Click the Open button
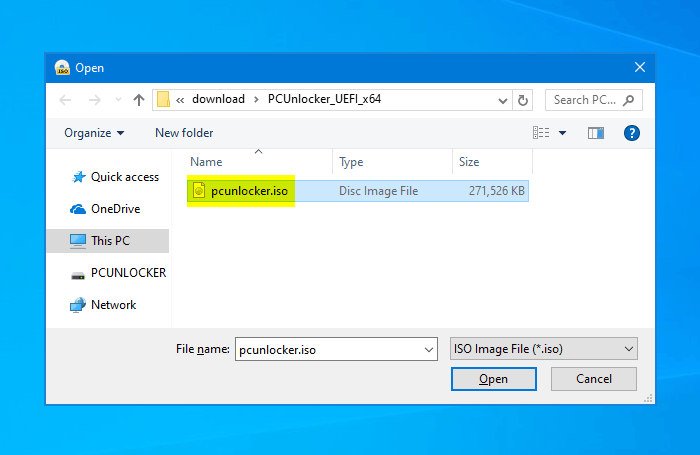This screenshot has width=700, height=455. [x=494, y=379]
